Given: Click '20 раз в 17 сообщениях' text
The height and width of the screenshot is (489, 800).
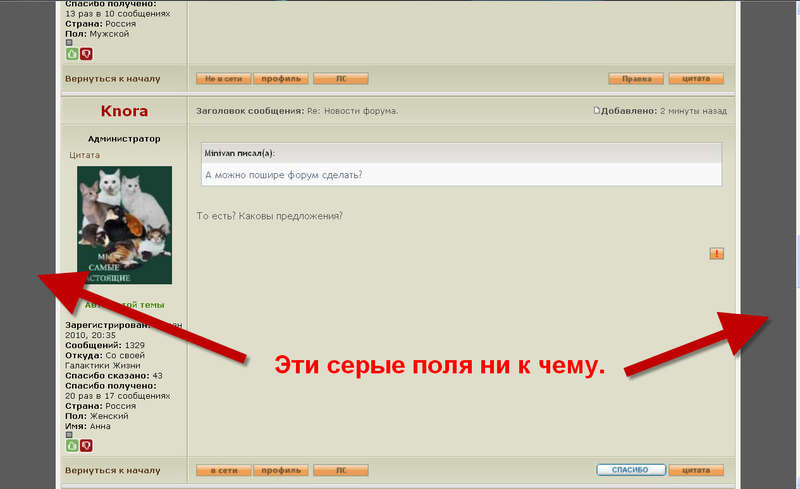Looking at the screenshot, I should (117, 396).
